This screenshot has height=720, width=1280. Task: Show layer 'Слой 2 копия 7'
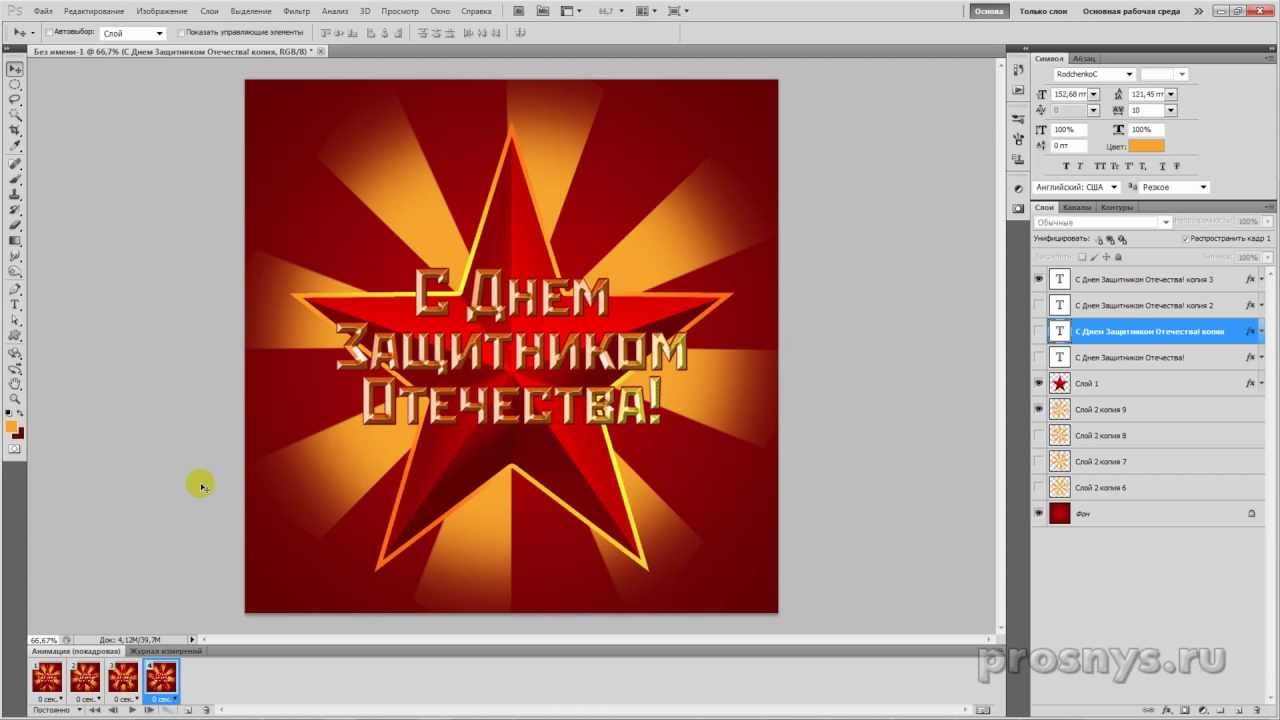(x=1039, y=461)
